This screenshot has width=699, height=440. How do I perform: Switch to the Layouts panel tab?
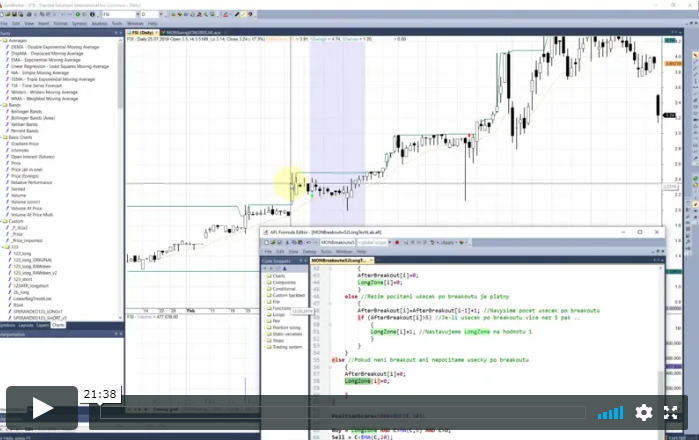(x=25, y=325)
